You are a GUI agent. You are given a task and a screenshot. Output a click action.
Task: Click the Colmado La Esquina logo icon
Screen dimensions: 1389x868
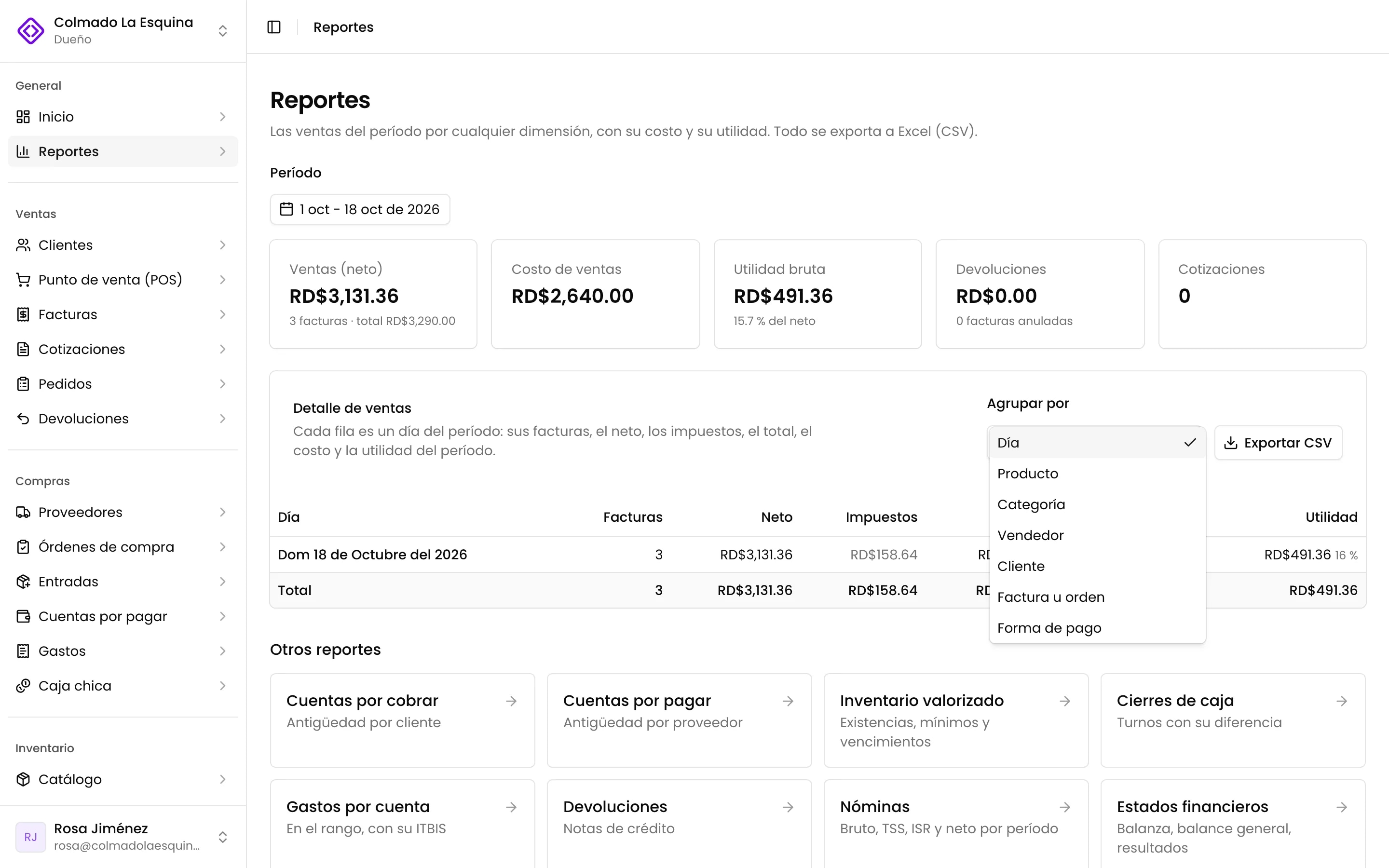click(30, 30)
